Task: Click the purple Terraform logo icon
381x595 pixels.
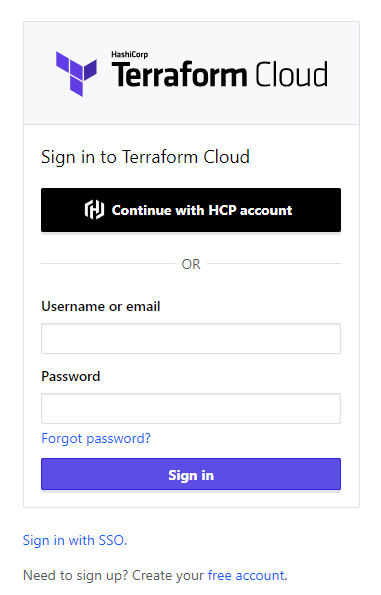Action: [76, 74]
